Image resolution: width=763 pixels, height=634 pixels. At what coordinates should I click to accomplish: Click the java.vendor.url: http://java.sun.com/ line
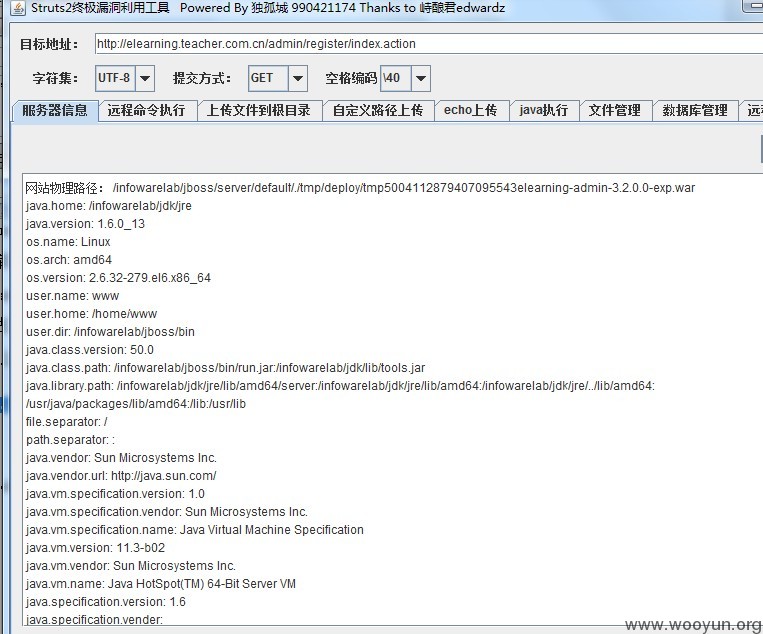(121, 476)
